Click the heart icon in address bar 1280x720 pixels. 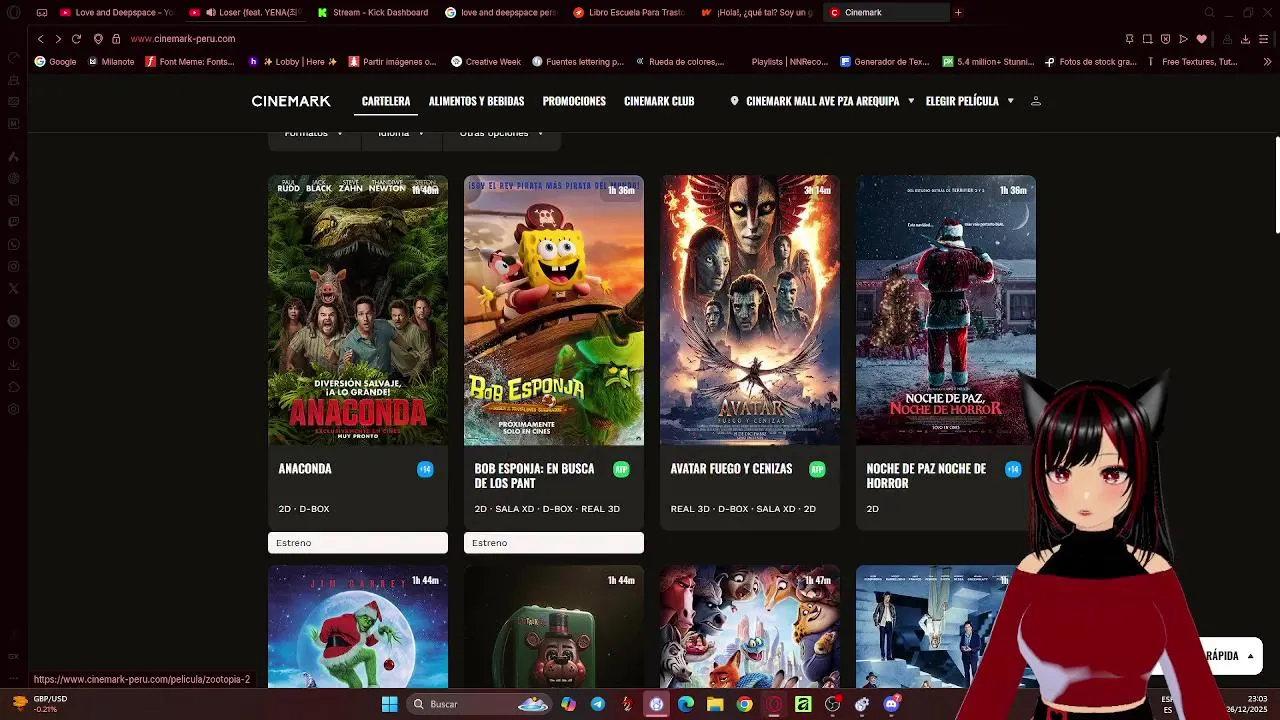[1201, 39]
